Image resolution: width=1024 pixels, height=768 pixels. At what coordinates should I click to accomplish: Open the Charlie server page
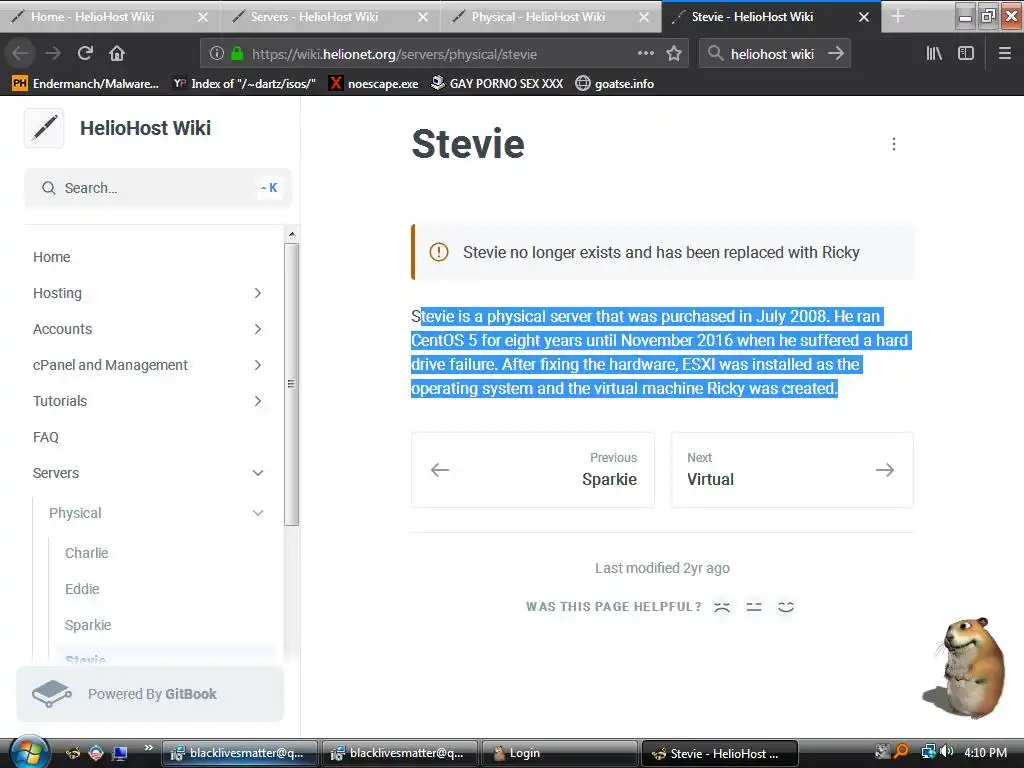point(86,553)
